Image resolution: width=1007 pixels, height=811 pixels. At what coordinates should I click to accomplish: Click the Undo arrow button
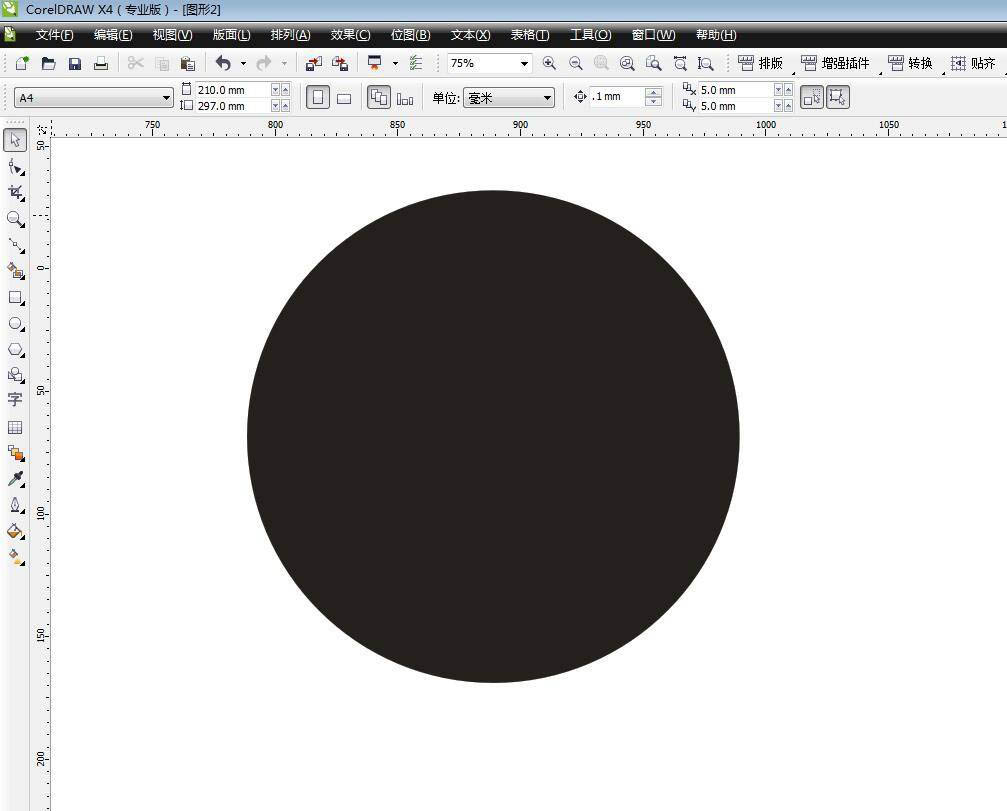click(x=223, y=63)
